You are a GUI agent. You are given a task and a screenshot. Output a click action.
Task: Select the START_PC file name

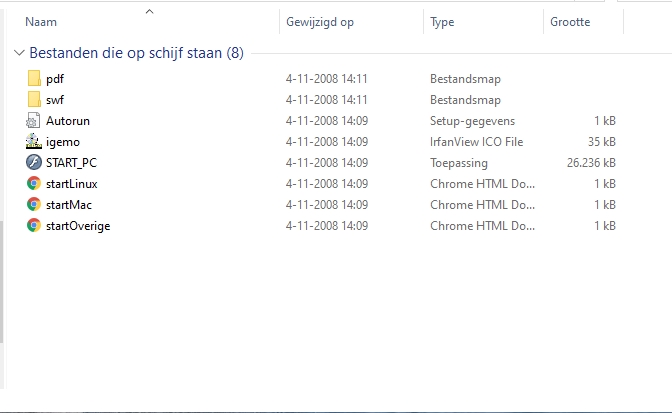[x=71, y=162]
